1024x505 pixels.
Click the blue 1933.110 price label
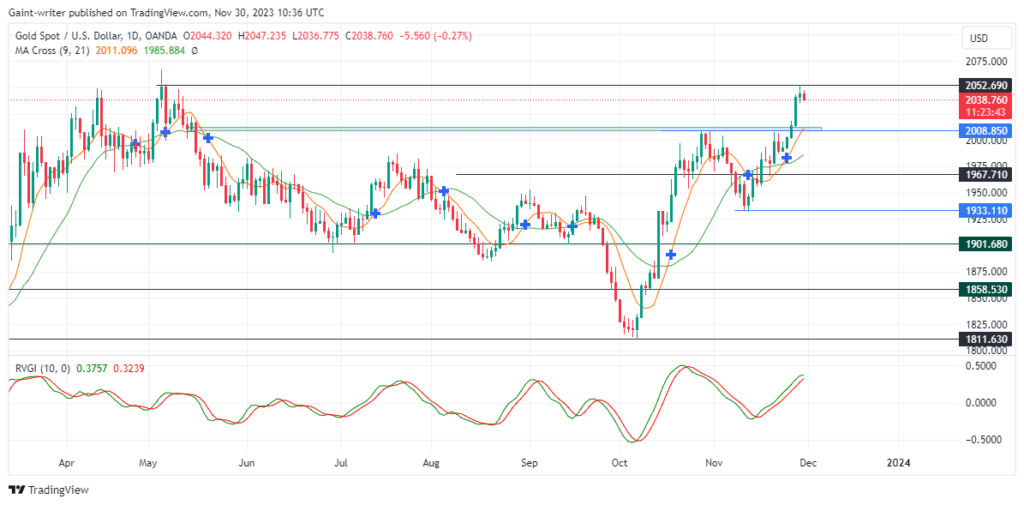985,210
